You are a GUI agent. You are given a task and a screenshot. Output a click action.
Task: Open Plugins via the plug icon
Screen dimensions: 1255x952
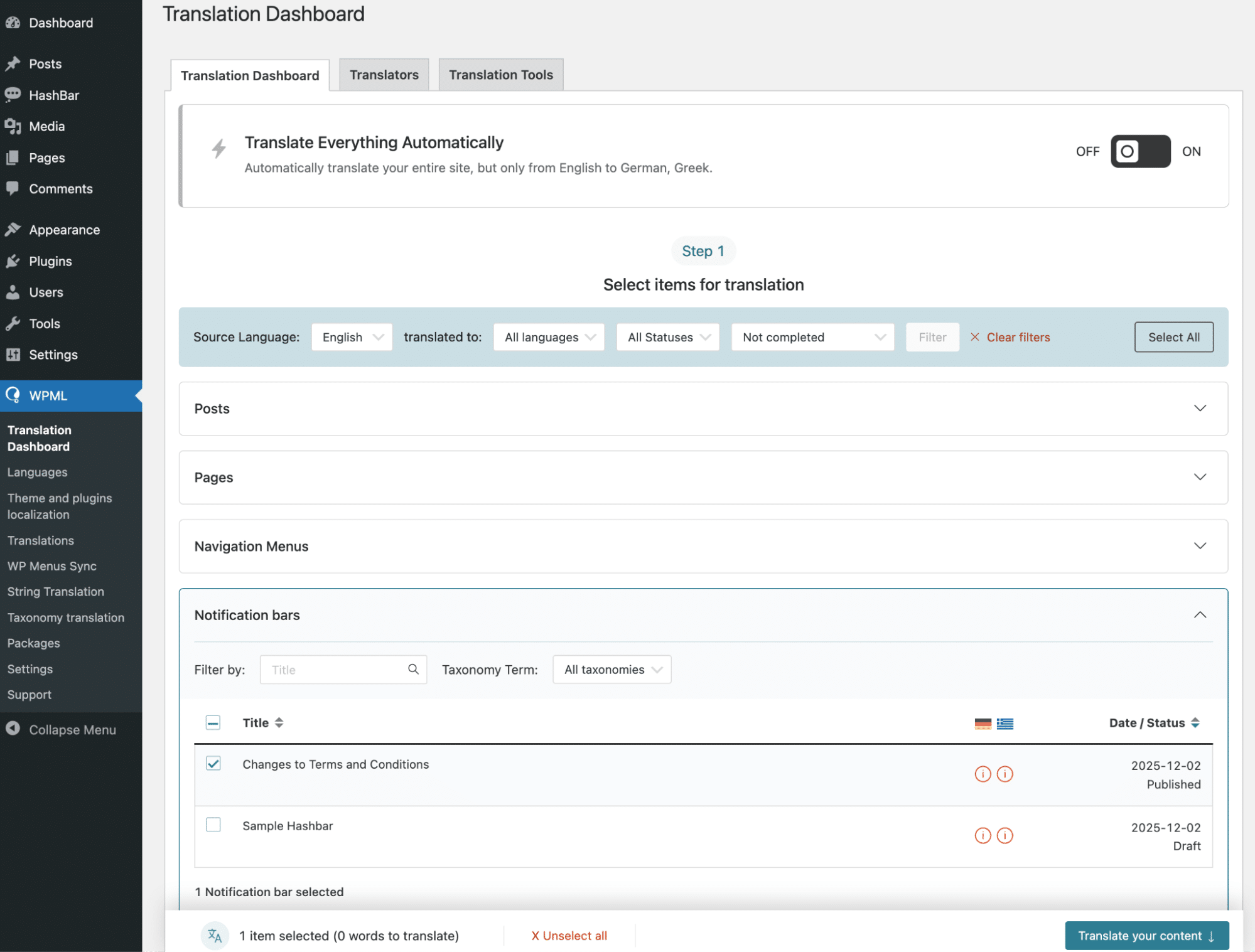pos(13,261)
